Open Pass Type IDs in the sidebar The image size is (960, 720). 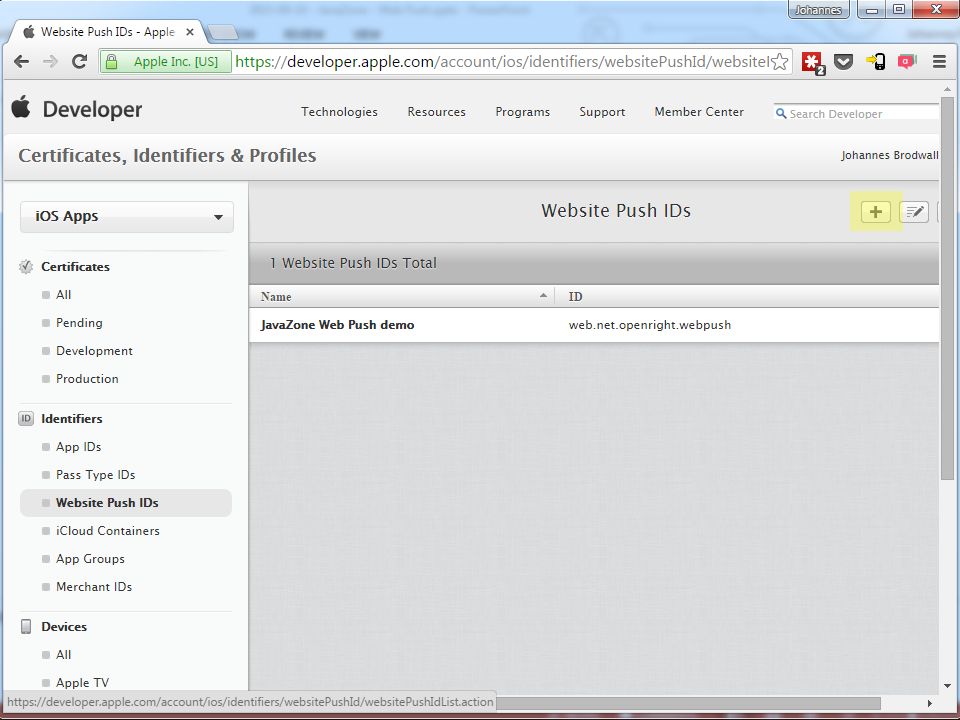(96, 475)
